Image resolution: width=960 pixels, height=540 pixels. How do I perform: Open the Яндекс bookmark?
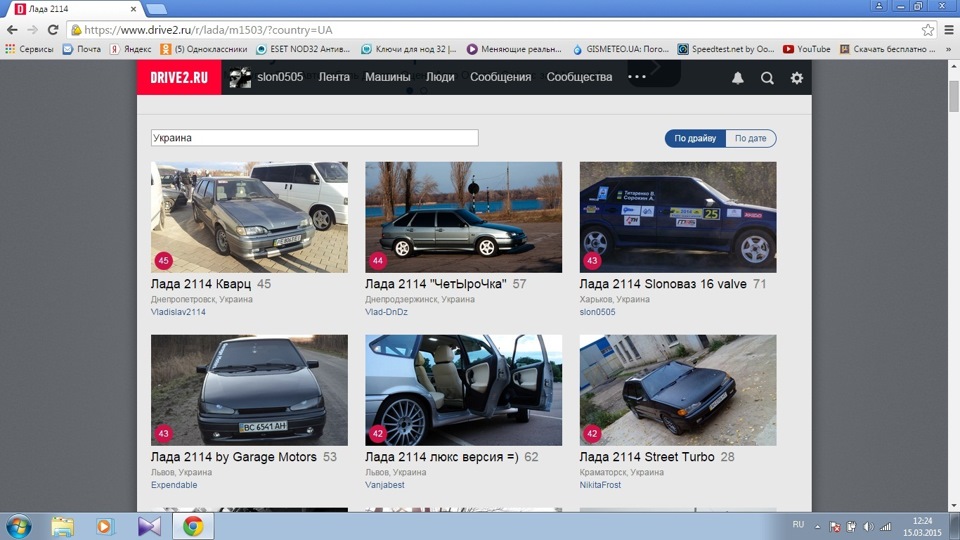pyautogui.click(x=130, y=49)
